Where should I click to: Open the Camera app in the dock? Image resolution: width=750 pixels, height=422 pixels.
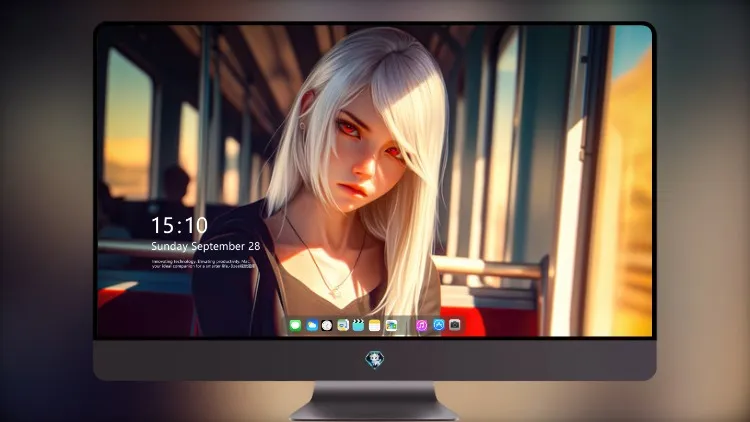[454, 325]
